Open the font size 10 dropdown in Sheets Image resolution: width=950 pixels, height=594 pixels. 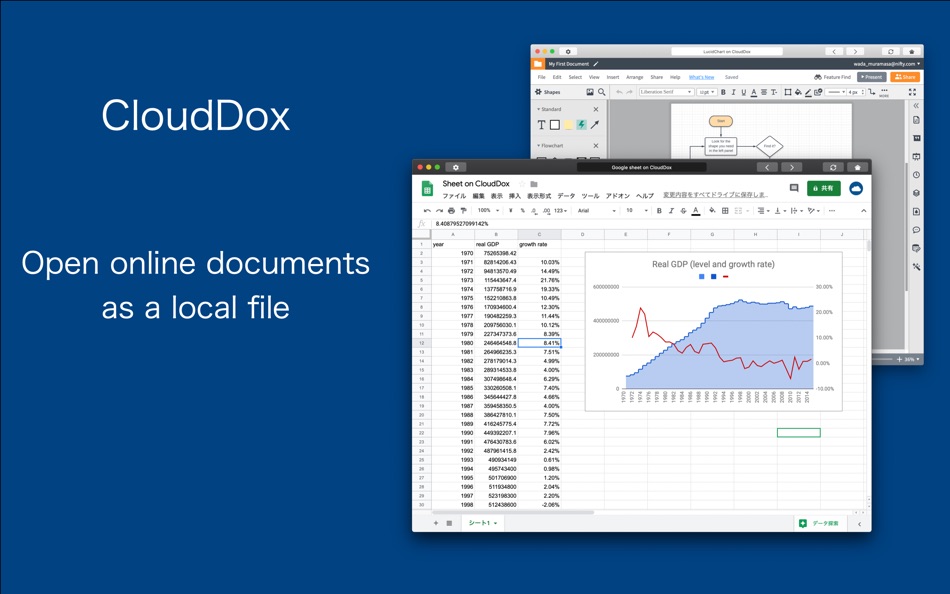(x=637, y=211)
